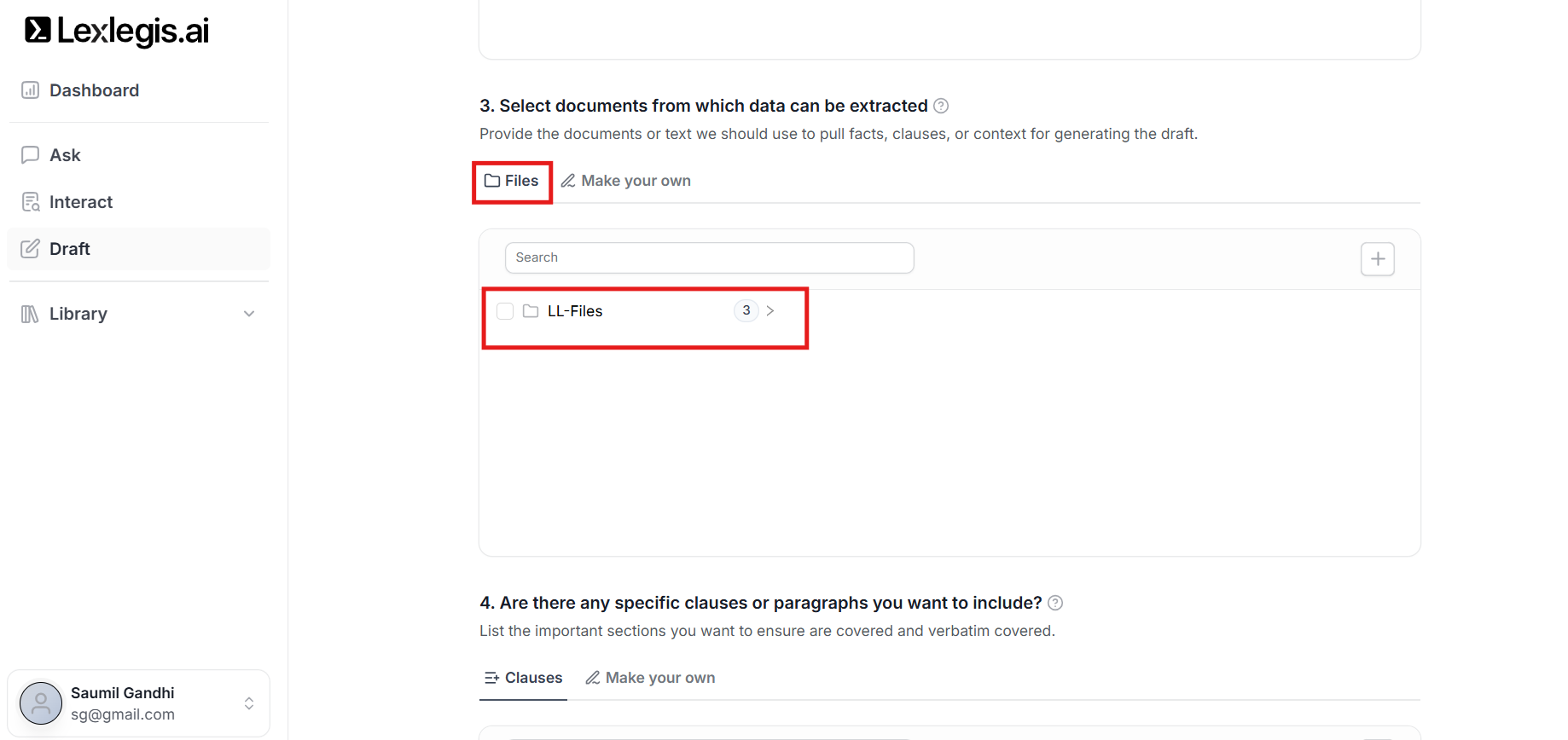
Task: Open the Saumil Gandhi account switcher
Action: tap(249, 703)
